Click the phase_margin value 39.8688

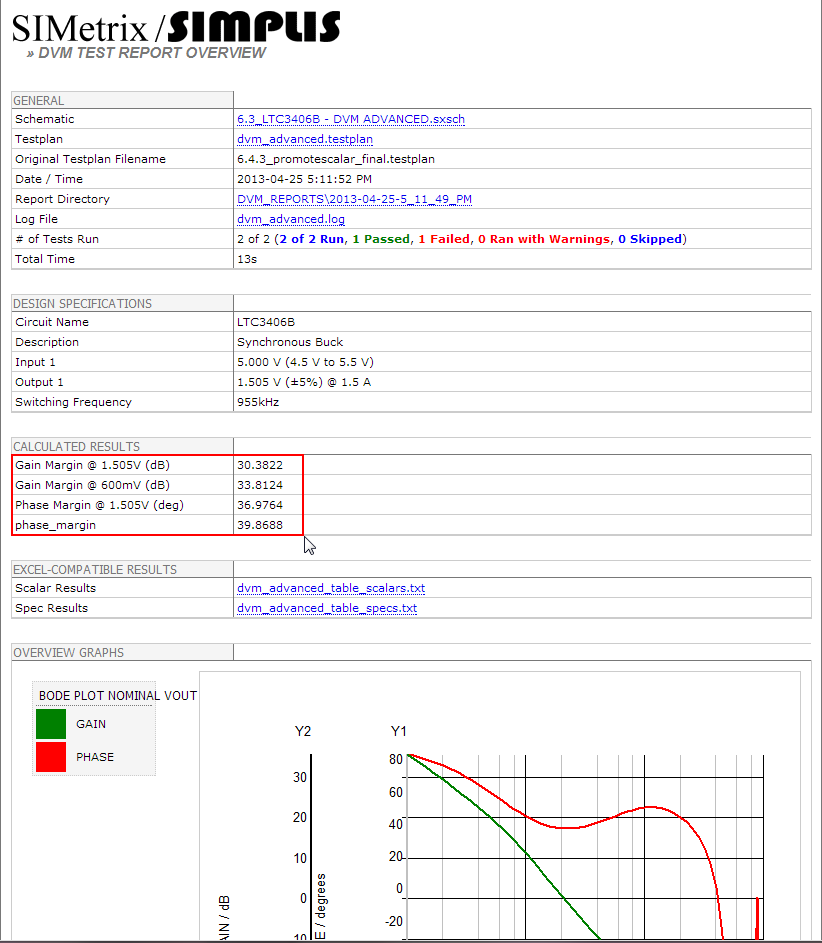click(260, 525)
